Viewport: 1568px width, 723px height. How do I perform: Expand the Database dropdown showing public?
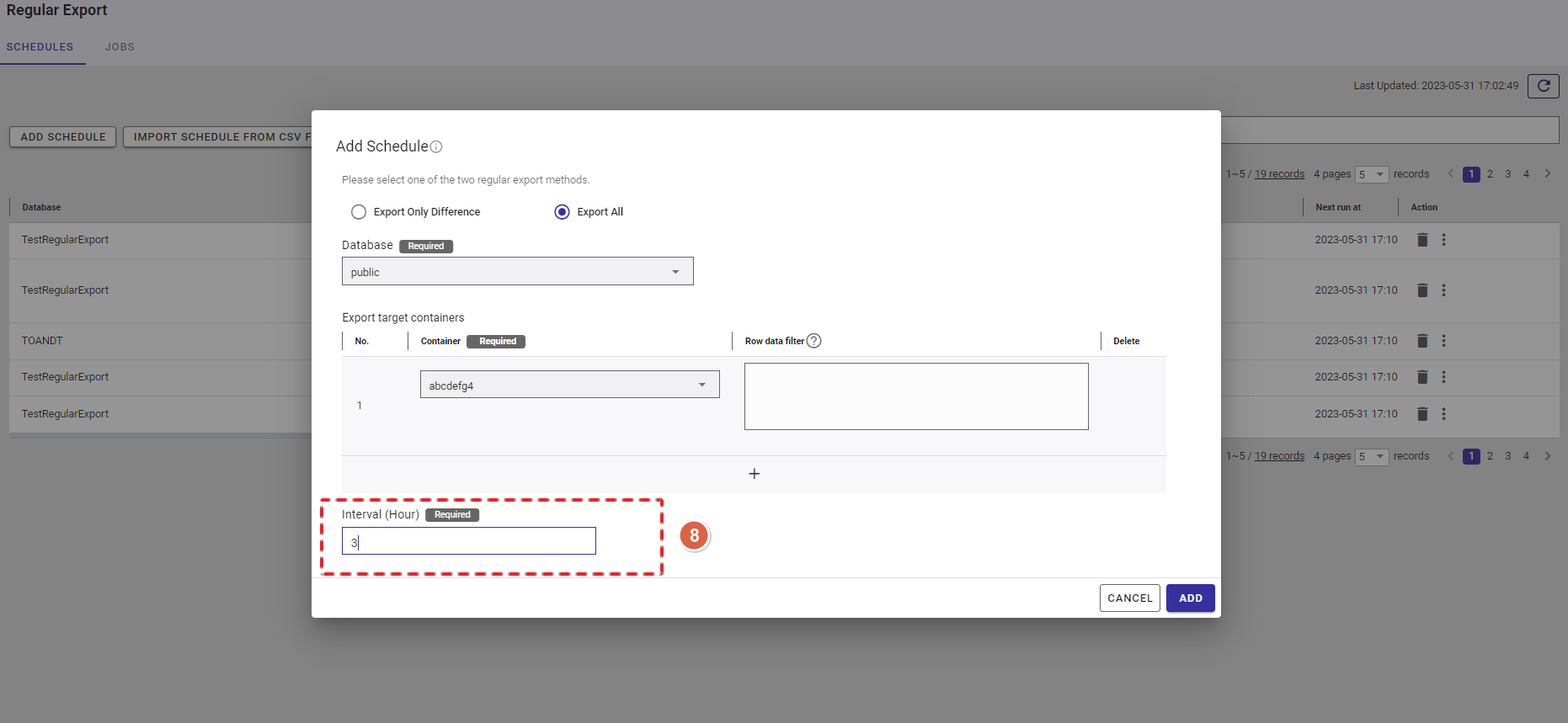(x=517, y=272)
